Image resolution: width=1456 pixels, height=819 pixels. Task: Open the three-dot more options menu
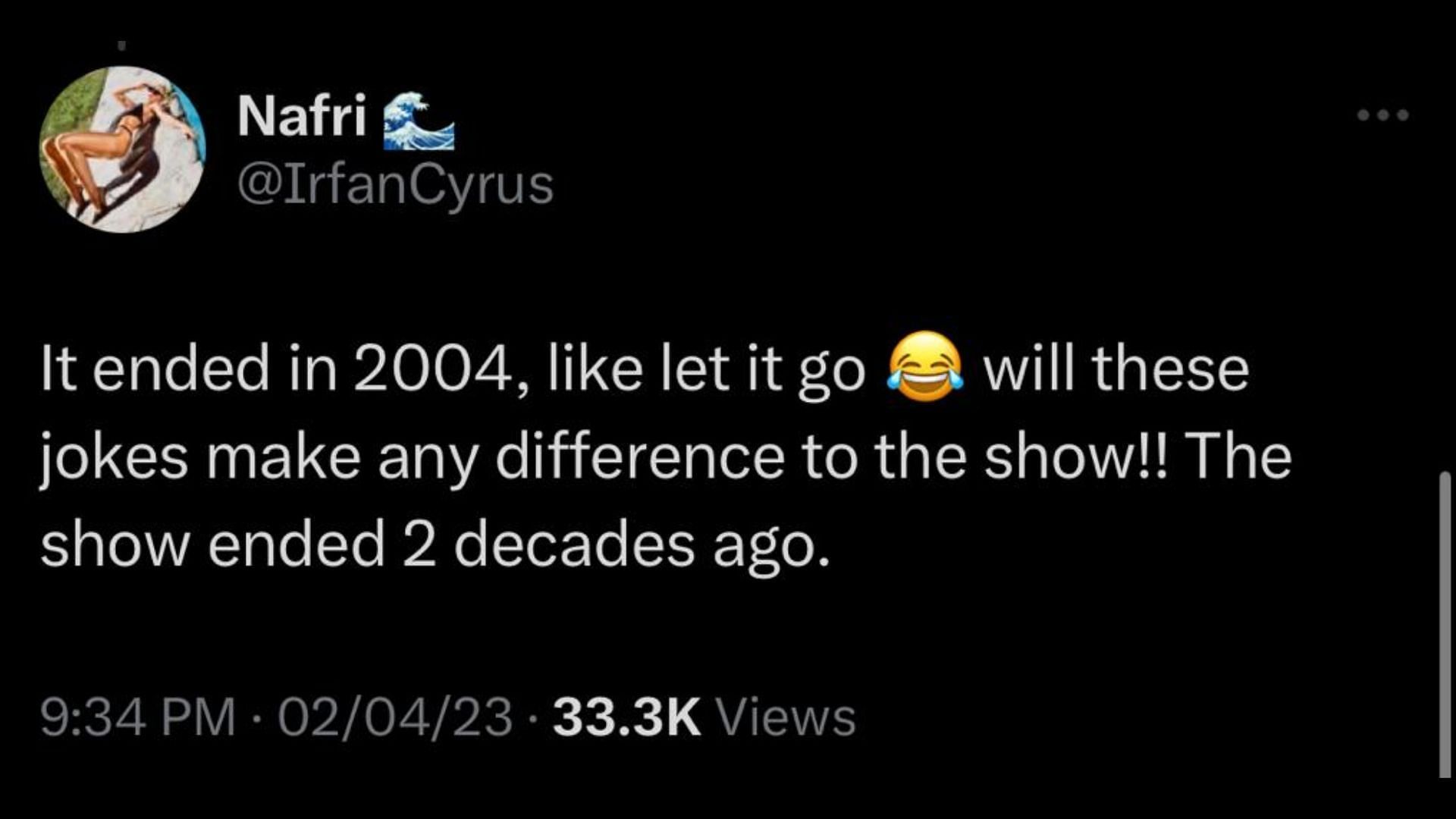(x=1382, y=115)
